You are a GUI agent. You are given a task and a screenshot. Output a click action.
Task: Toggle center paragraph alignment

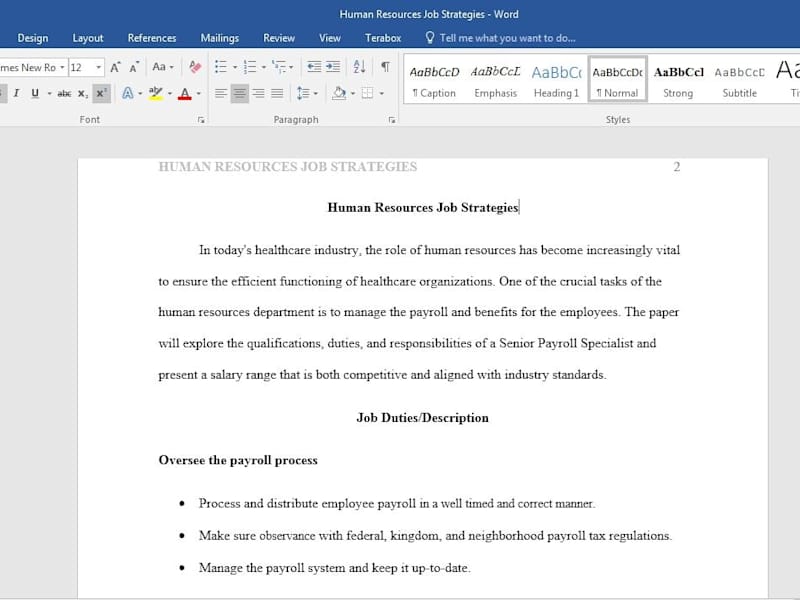[240, 93]
